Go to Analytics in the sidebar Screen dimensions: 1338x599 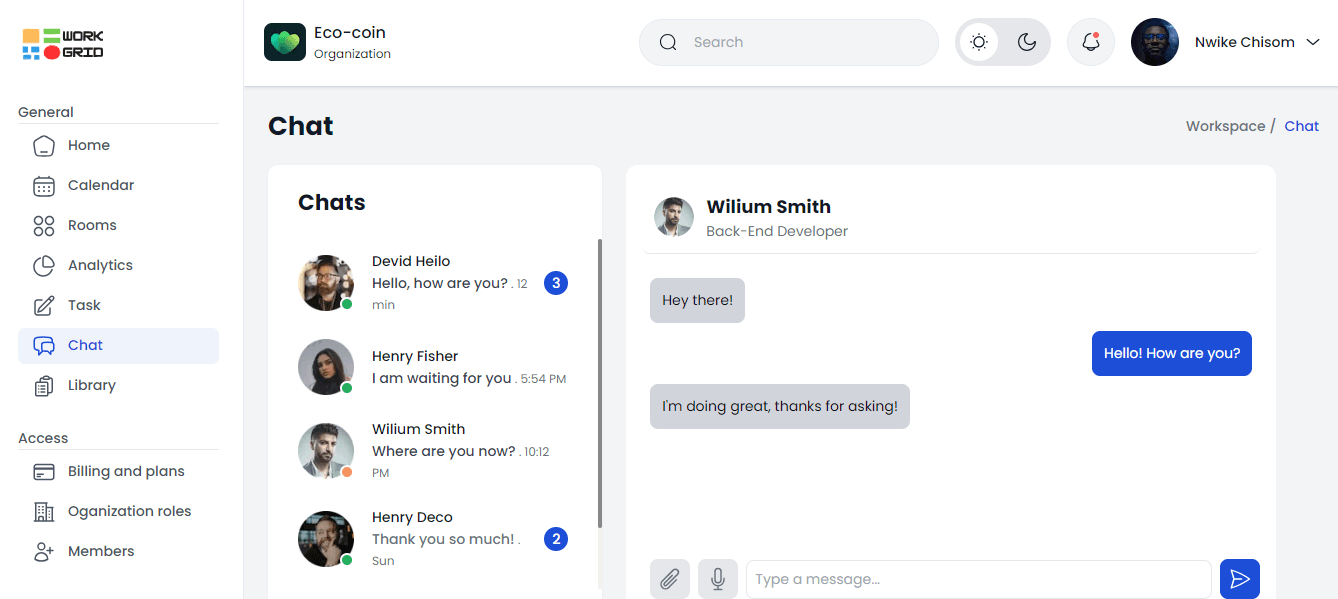click(x=100, y=265)
